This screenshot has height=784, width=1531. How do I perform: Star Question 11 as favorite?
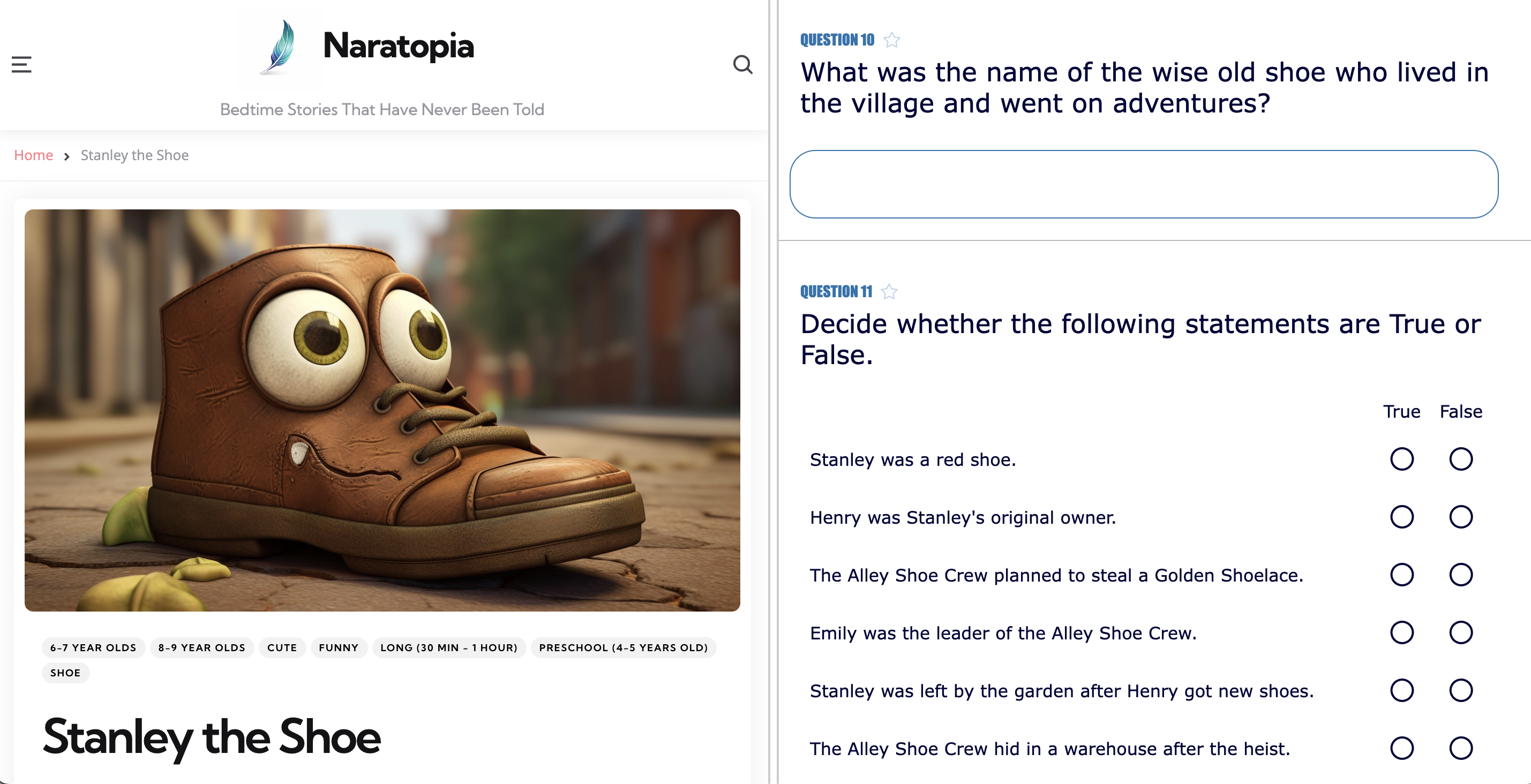point(889,291)
